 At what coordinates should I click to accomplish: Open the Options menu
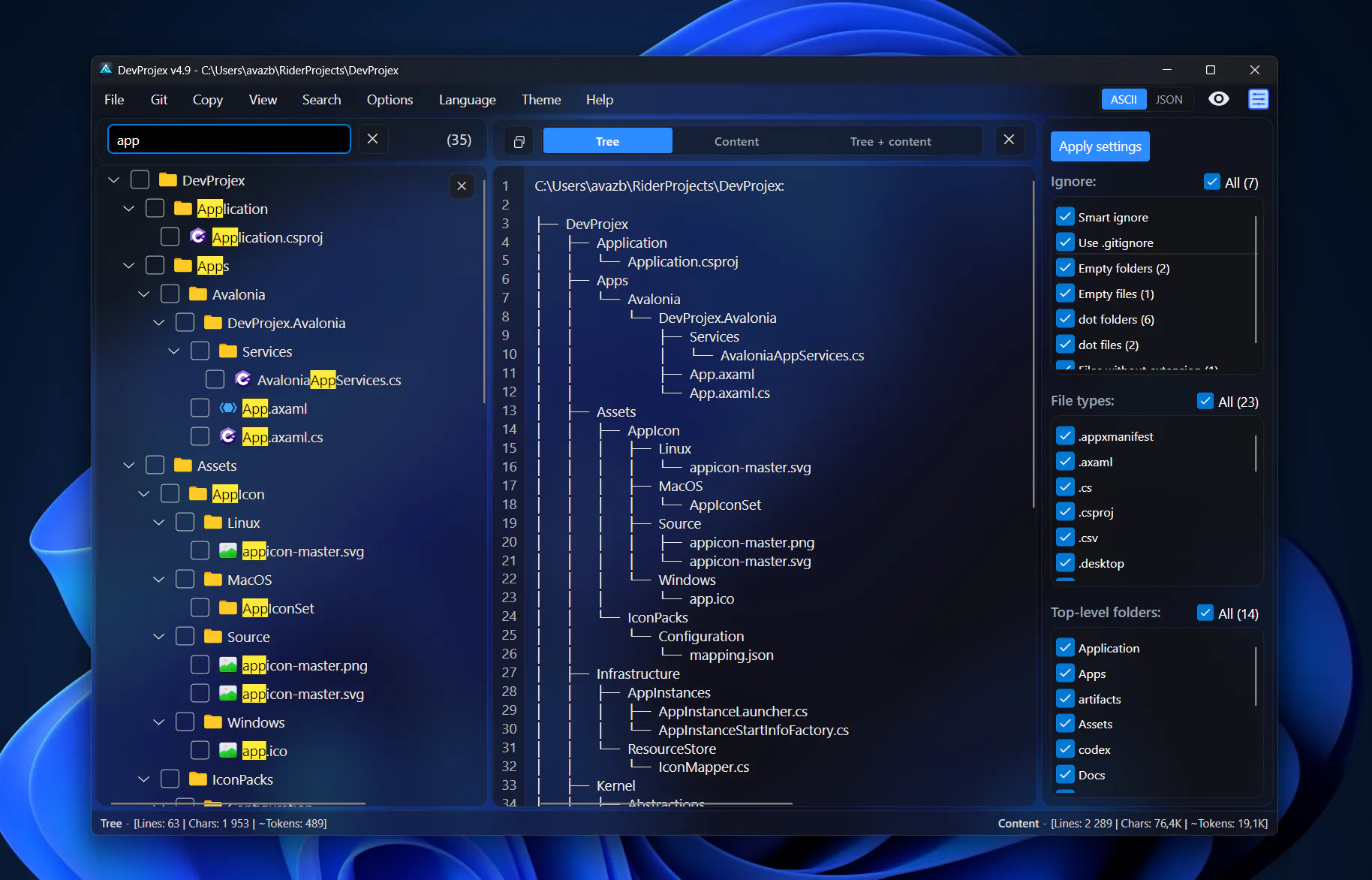point(390,99)
